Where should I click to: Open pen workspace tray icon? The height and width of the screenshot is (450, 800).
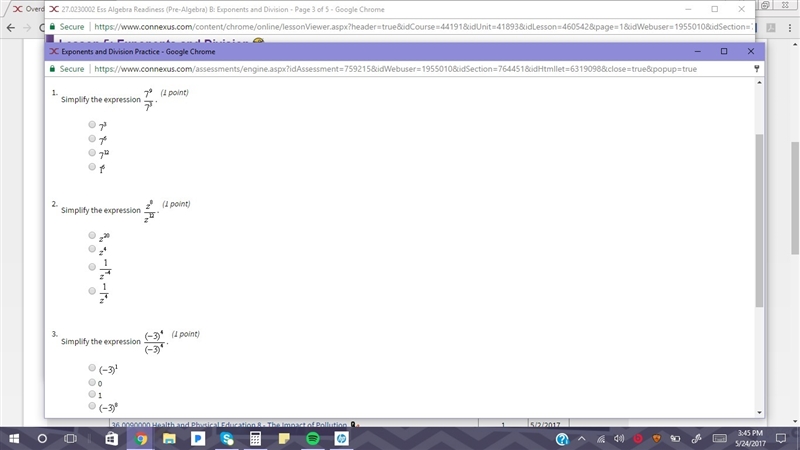coord(696,439)
